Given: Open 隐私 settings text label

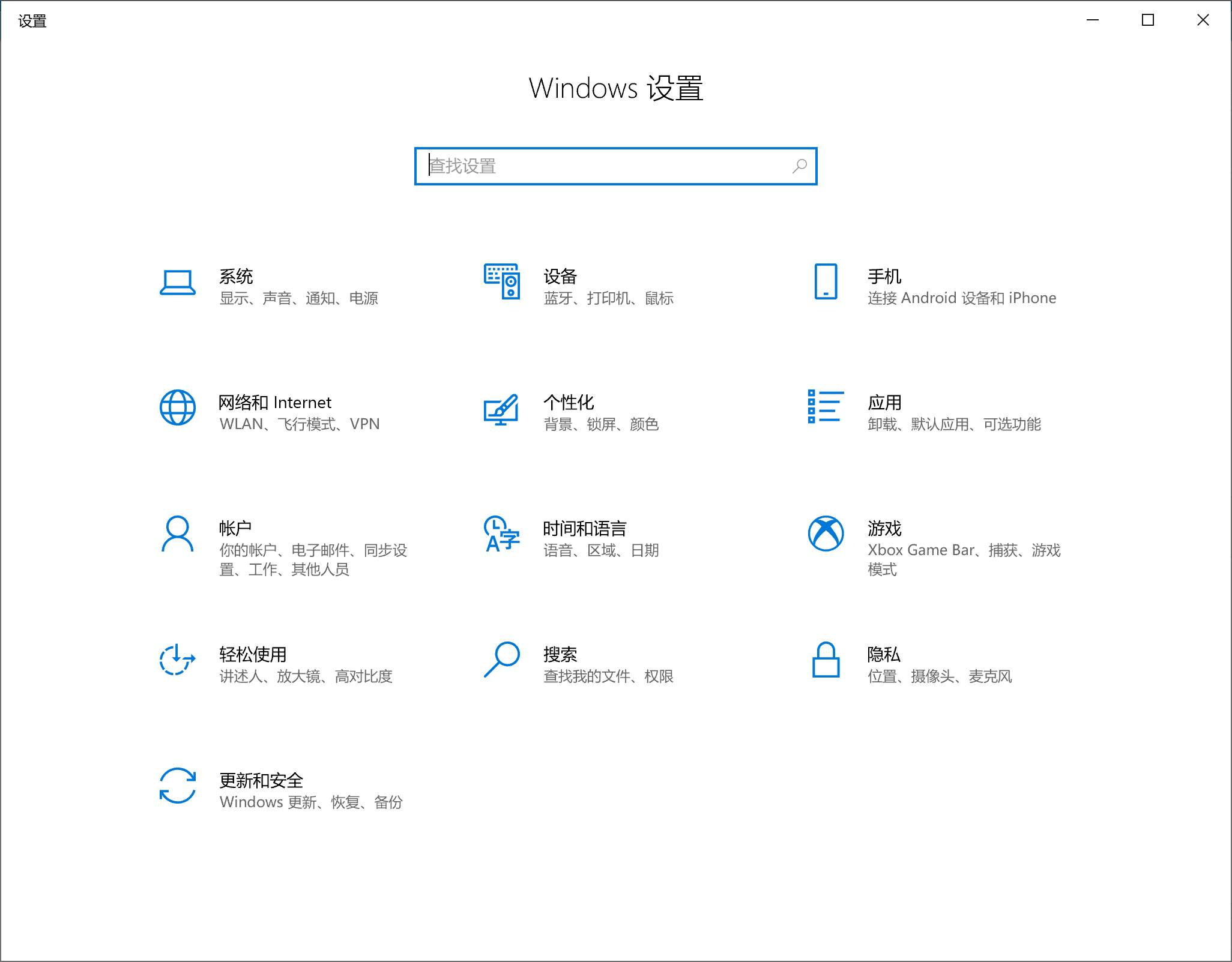Looking at the screenshot, I should 884,655.
